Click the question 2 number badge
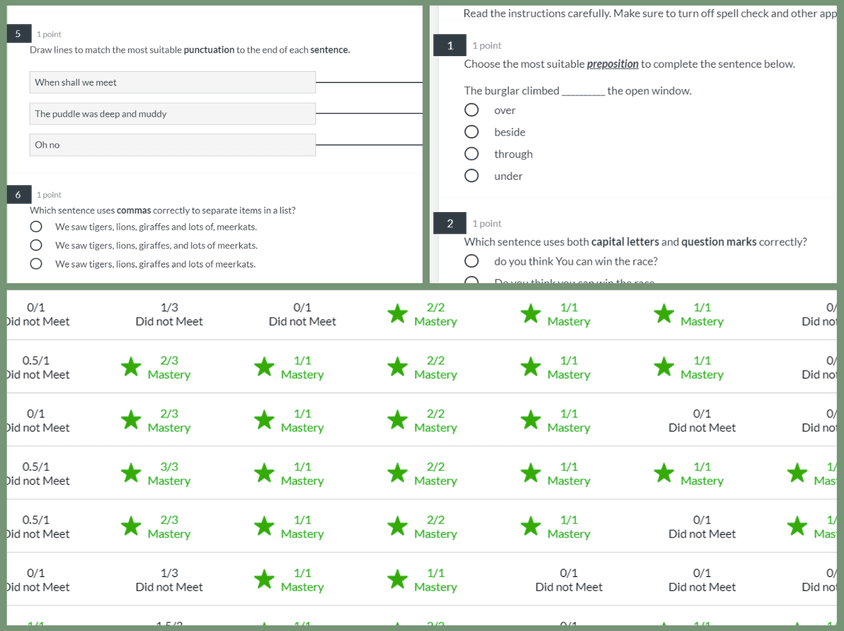The width and height of the screenshot is (844, 631). point(450,223)
